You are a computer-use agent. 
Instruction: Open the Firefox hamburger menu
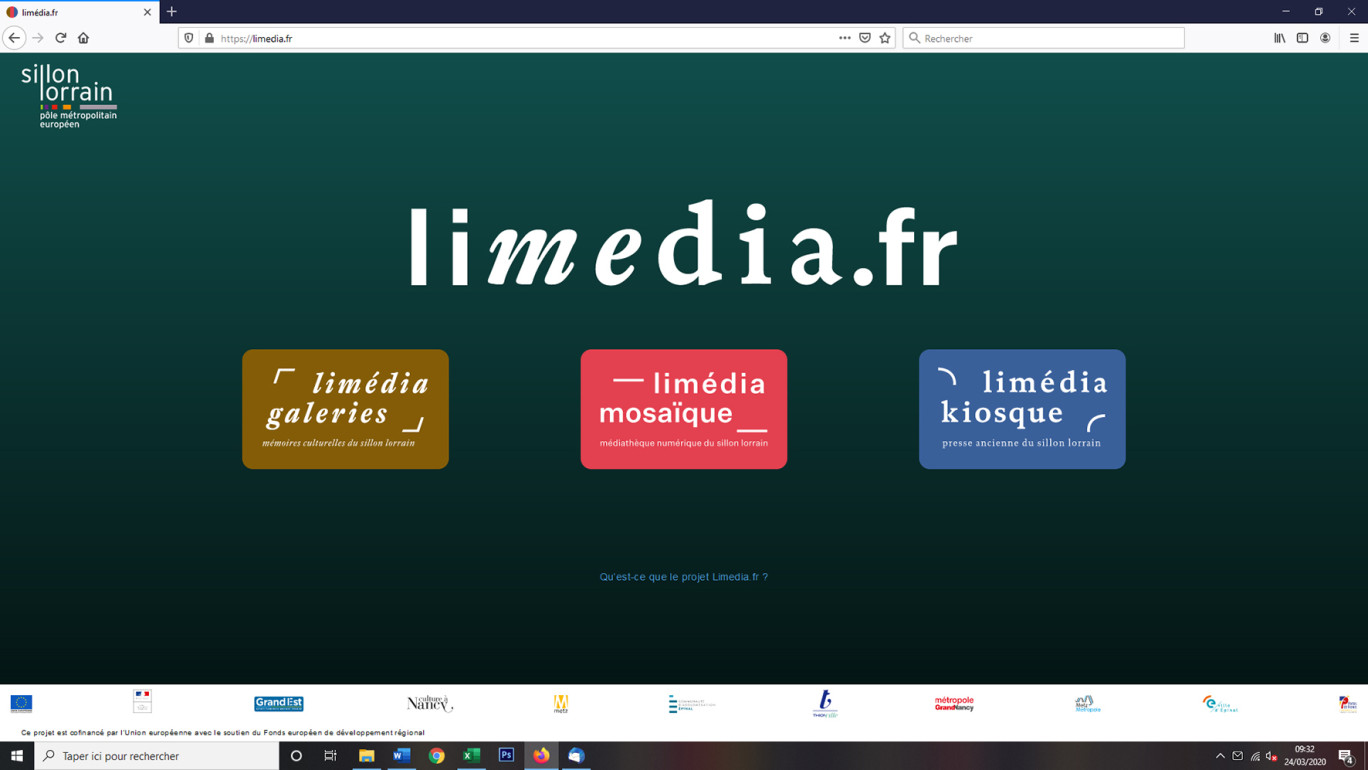[x=1354, y=38]
